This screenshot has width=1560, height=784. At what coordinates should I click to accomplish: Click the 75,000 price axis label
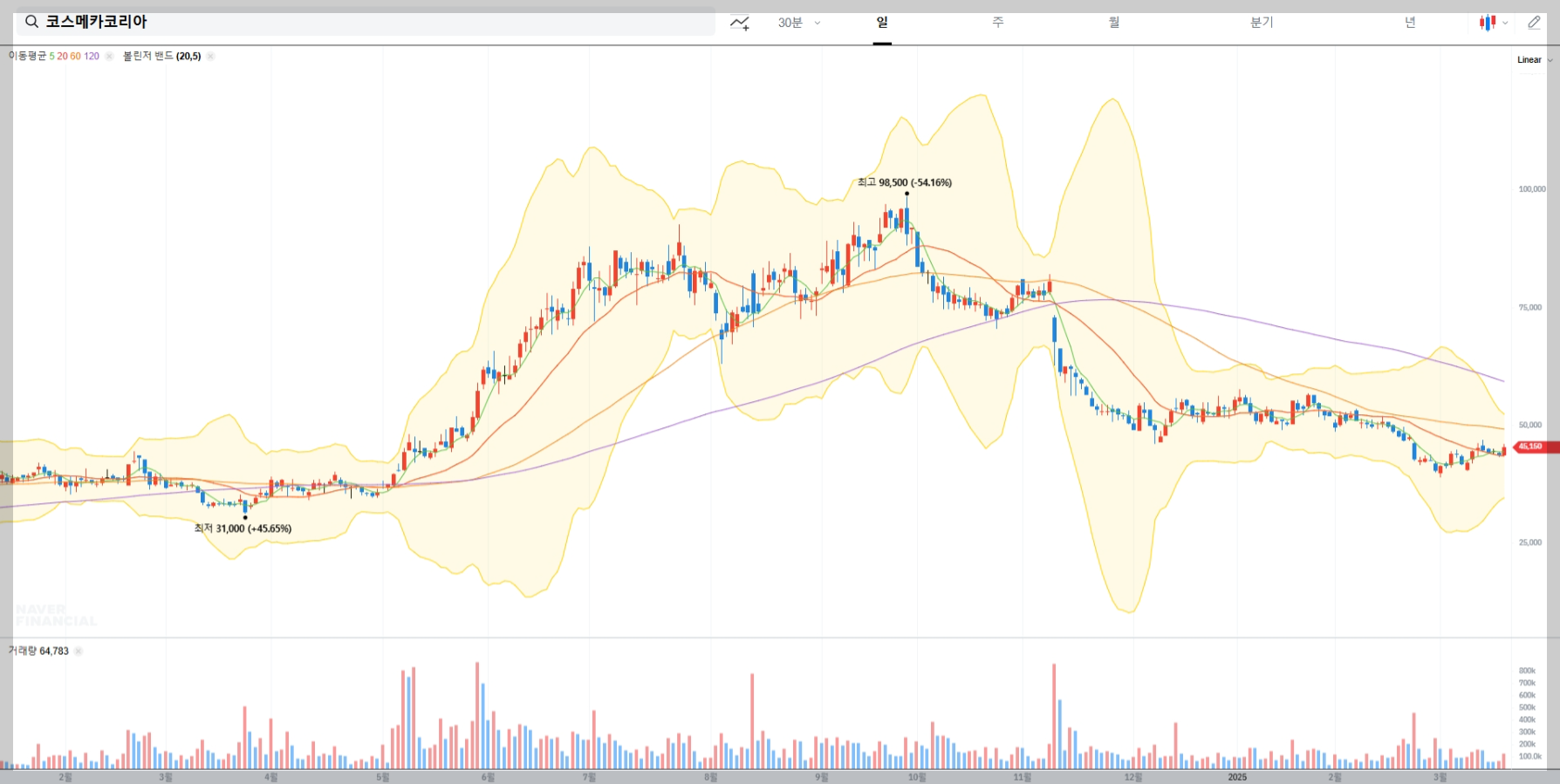1529,307
